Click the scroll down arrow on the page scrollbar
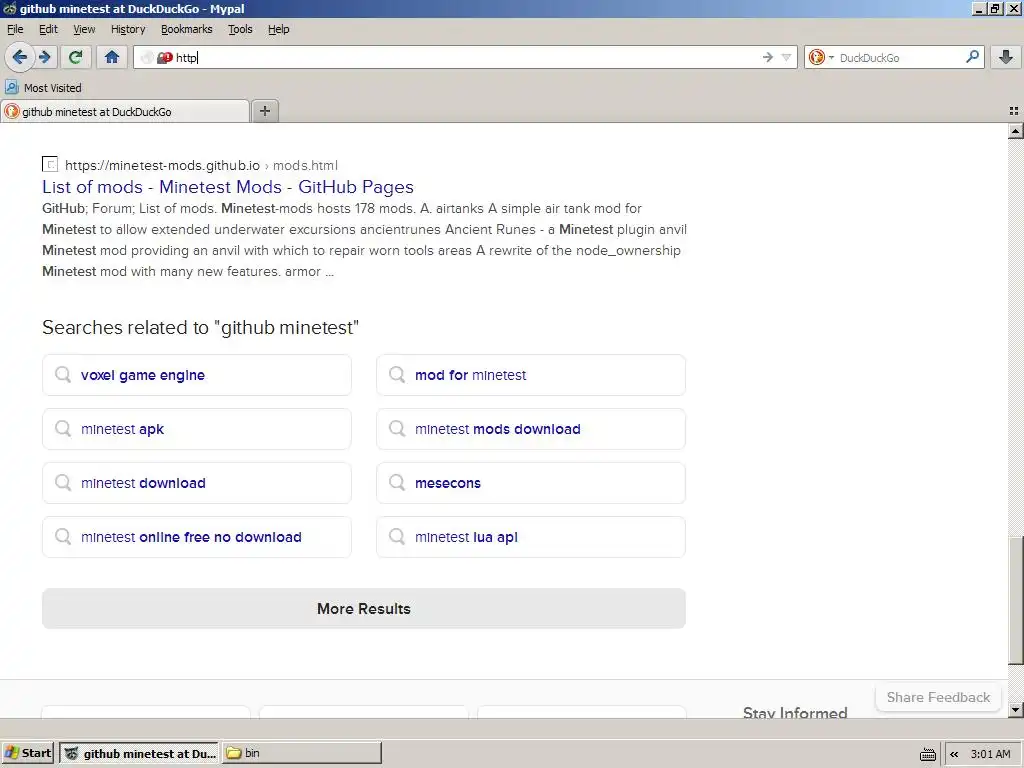This screenshot has width=1024, height=768. (1016, 709)
